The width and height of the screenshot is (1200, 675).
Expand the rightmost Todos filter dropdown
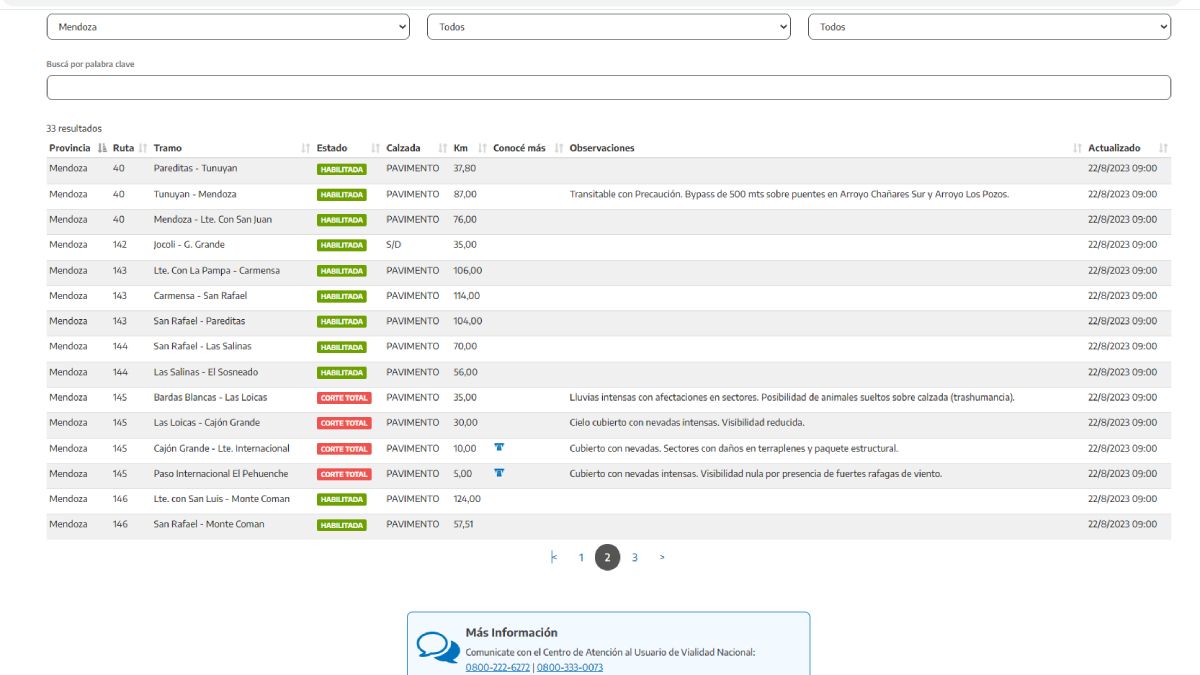(x=989, y=27)
